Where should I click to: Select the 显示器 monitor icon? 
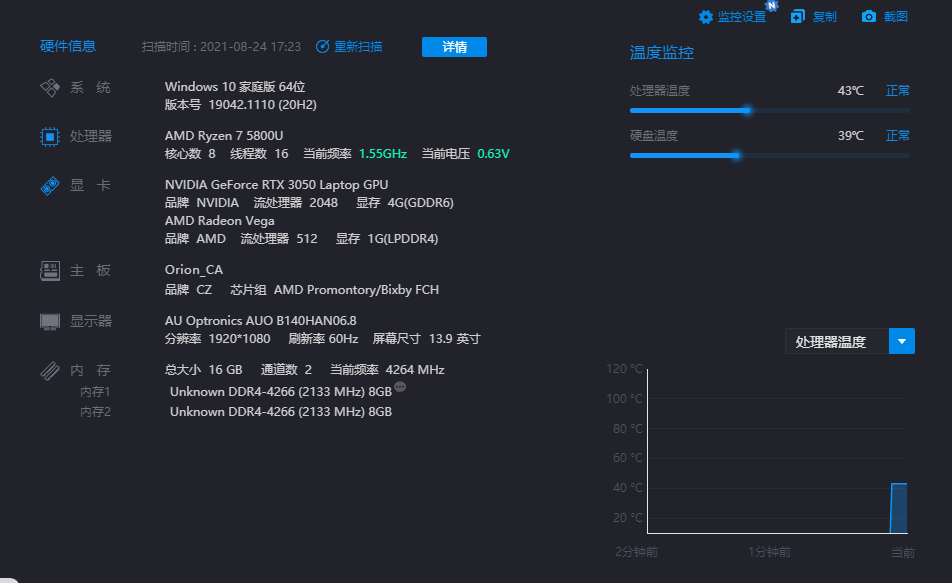click(x=50, y=321)
